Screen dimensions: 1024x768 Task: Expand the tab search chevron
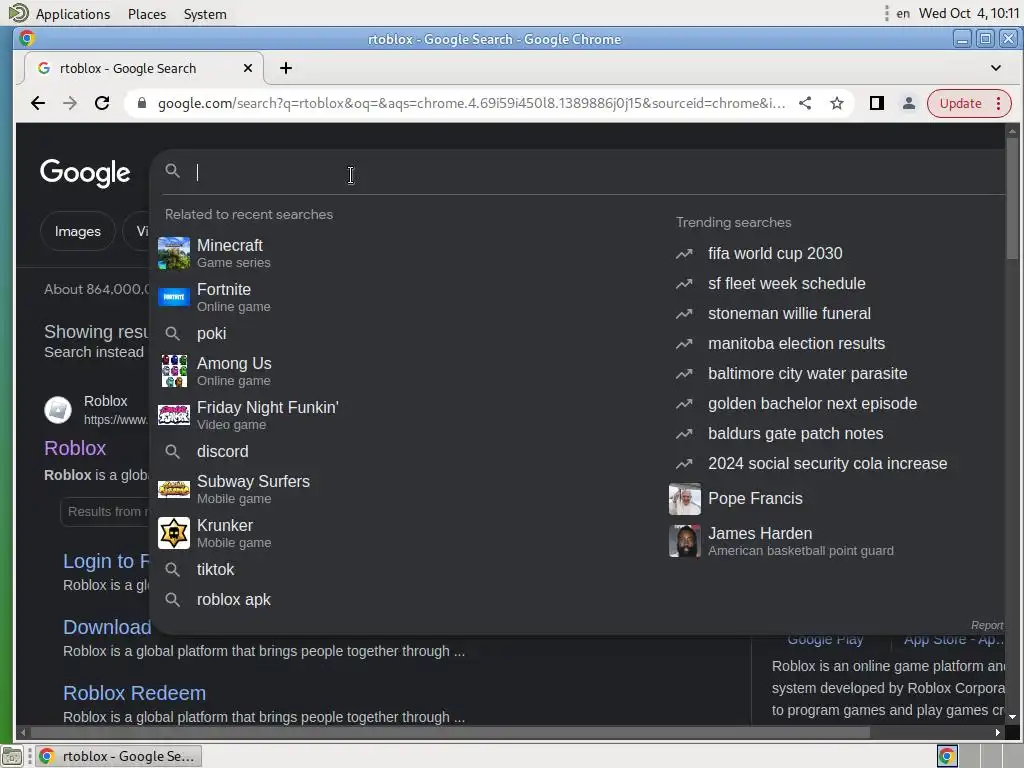pyautogui.click(x=995, y=68)
